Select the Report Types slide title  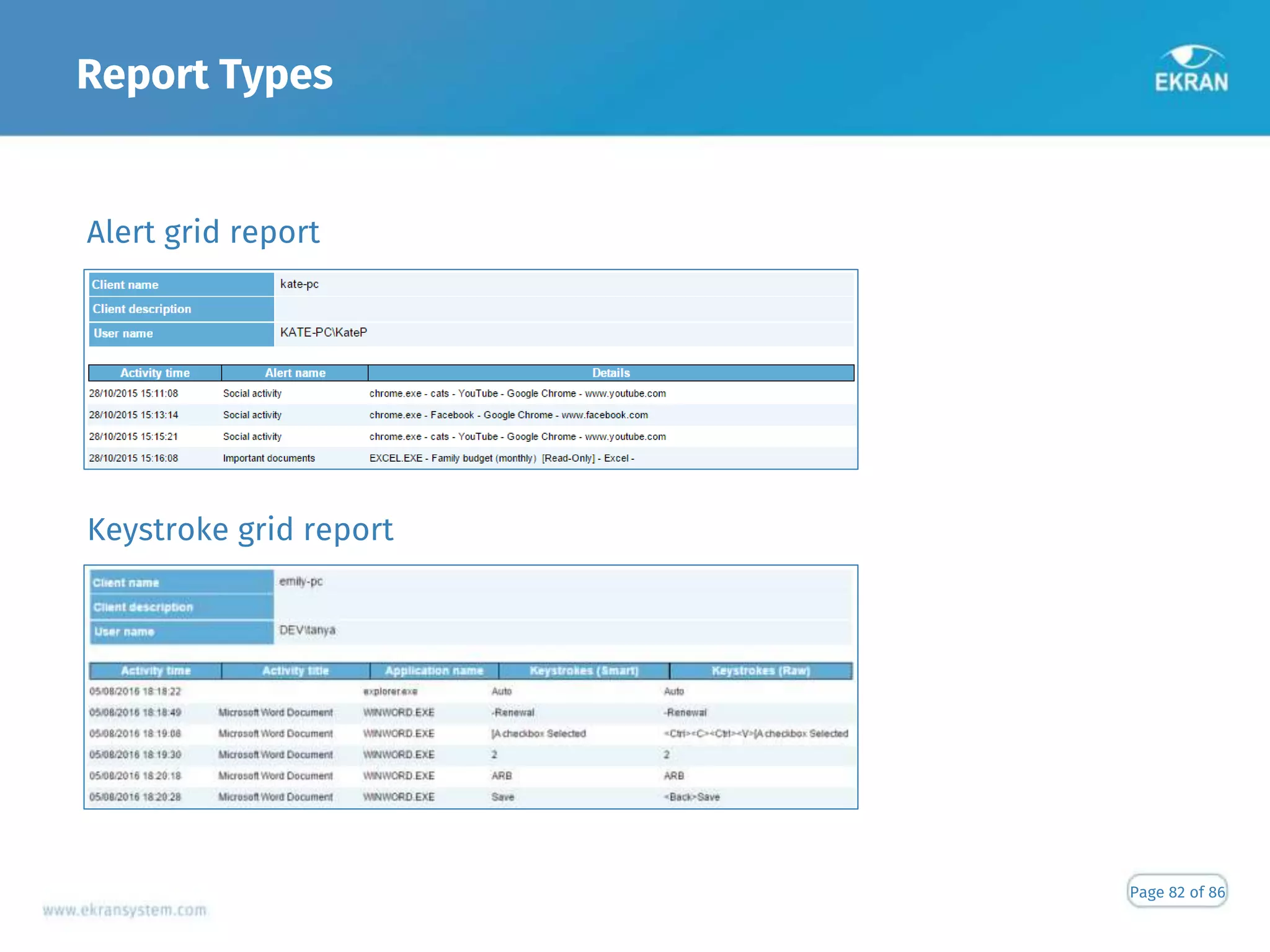pyautogui.click(x=205, y=75)
